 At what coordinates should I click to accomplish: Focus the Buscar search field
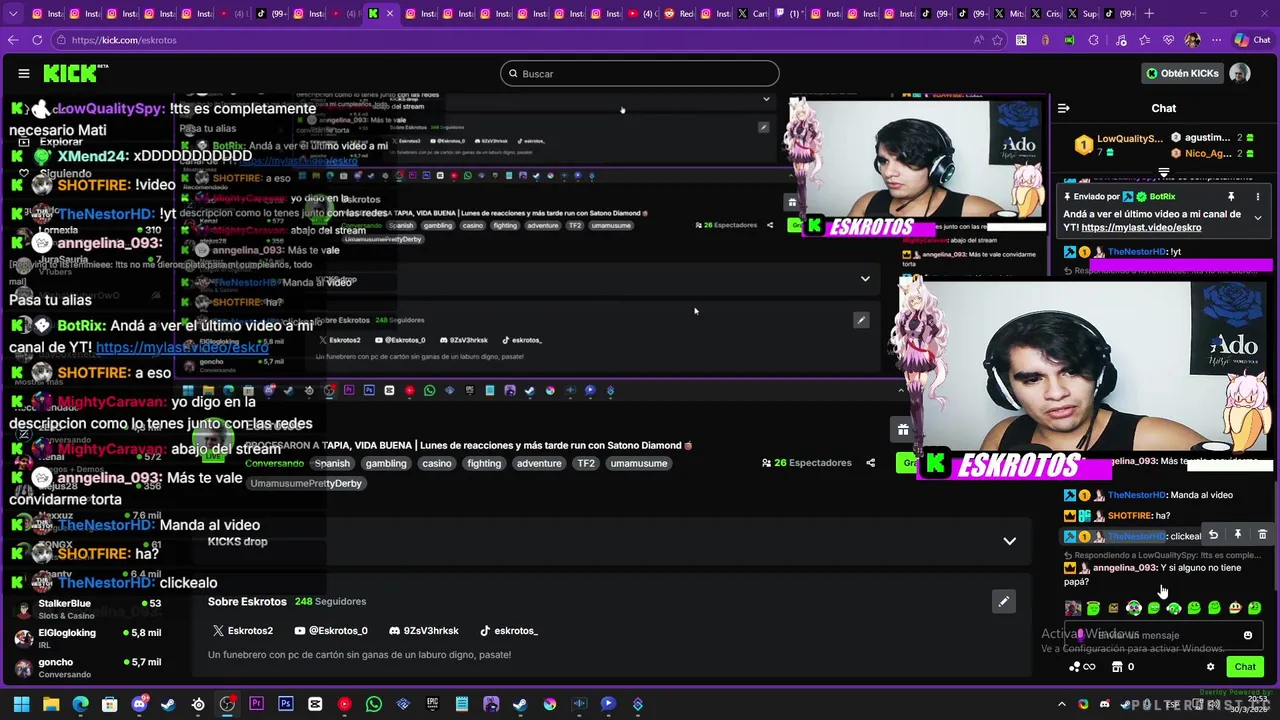(x=640, y=73)
